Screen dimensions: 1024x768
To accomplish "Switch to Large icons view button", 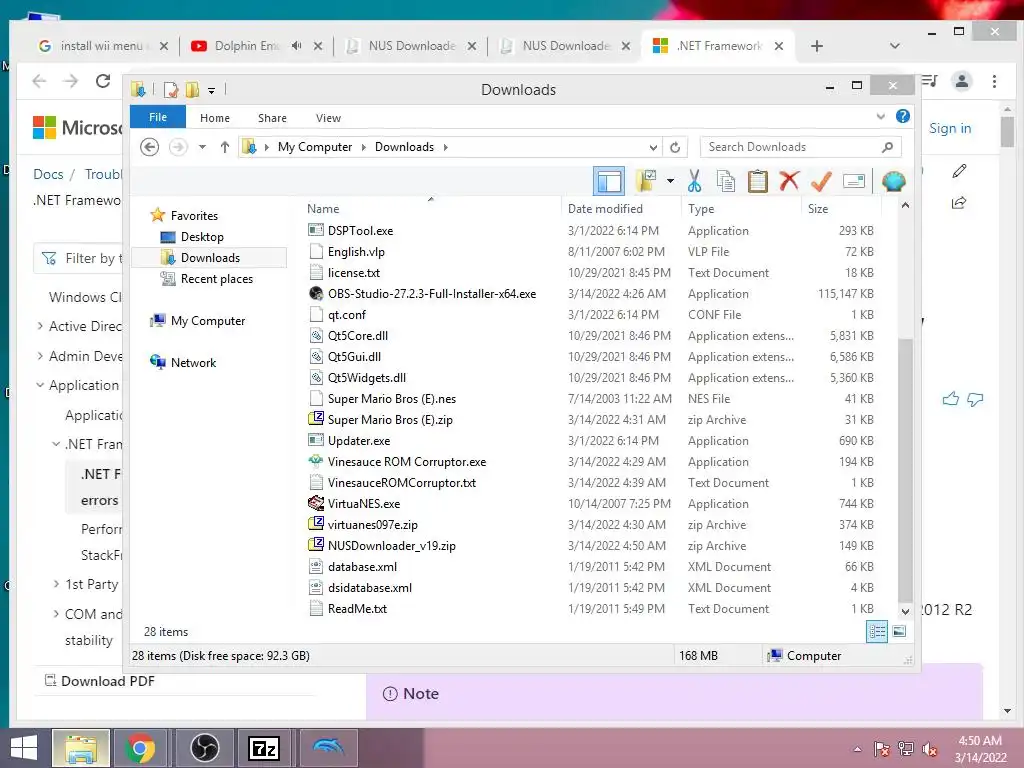I will (899, 631).
